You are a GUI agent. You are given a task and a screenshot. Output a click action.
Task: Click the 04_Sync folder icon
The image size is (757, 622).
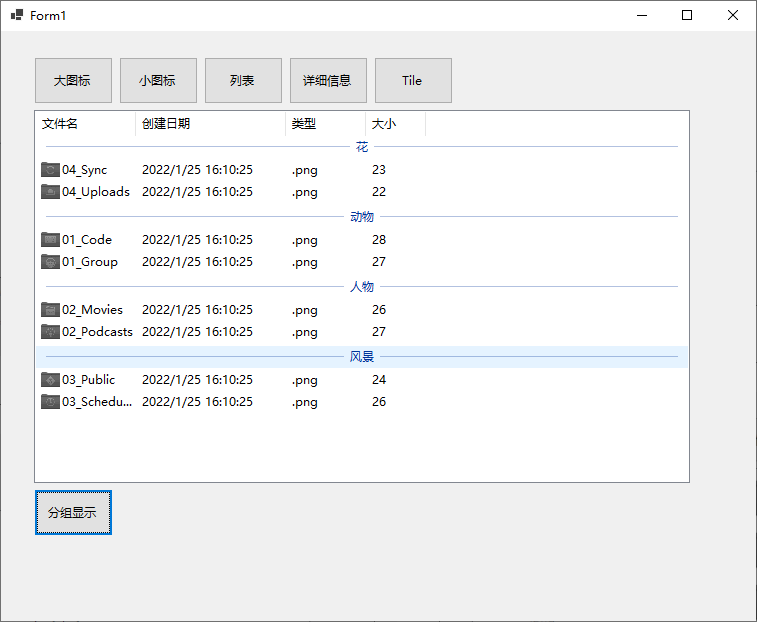[x=50, y=170]
